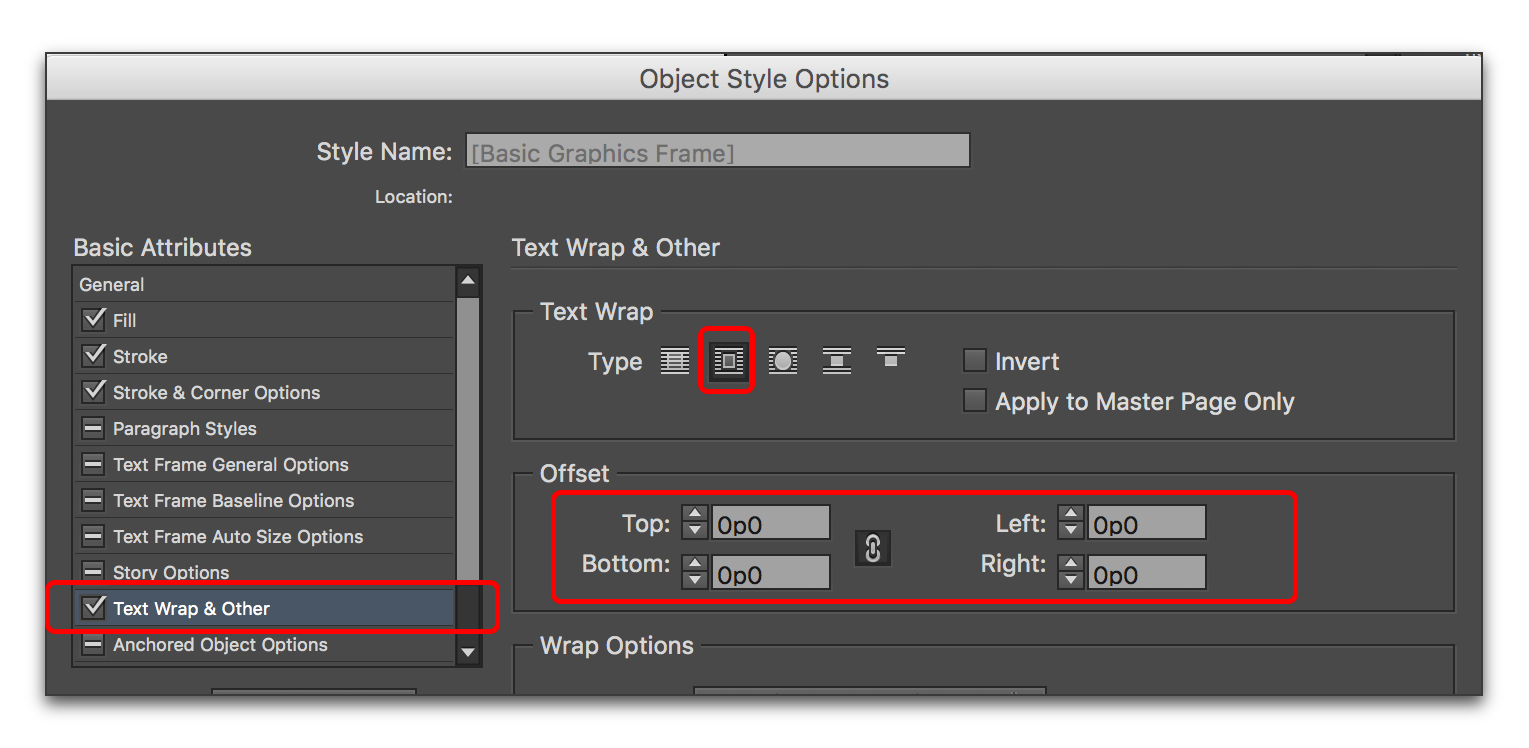
Task: Click the Top offset value field
Action: click(x=771, y=523)
